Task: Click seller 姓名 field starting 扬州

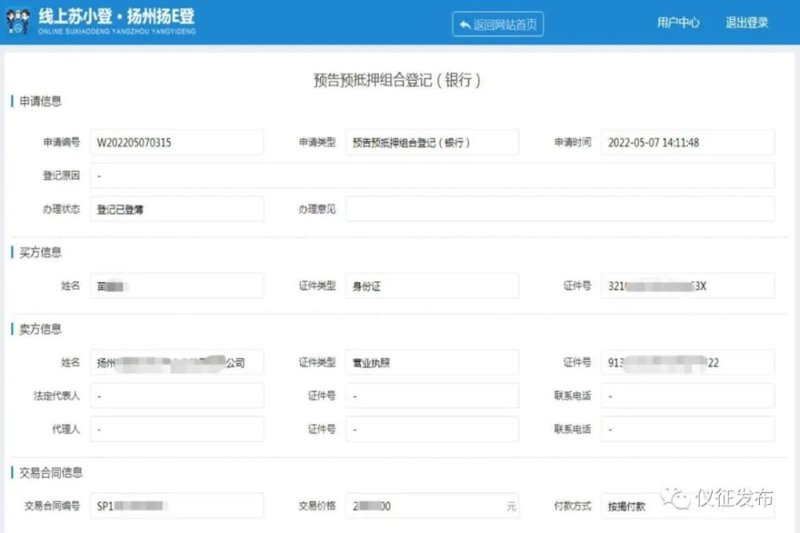Action: tap(177, 362)
